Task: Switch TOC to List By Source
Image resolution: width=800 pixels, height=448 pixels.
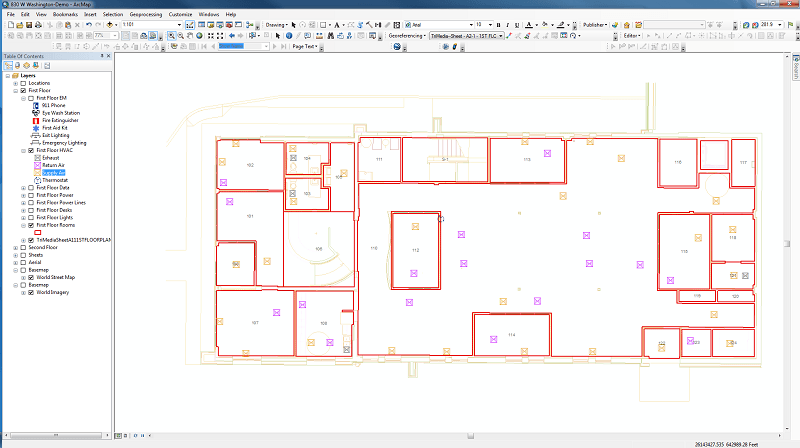Action: click(18, 65)
